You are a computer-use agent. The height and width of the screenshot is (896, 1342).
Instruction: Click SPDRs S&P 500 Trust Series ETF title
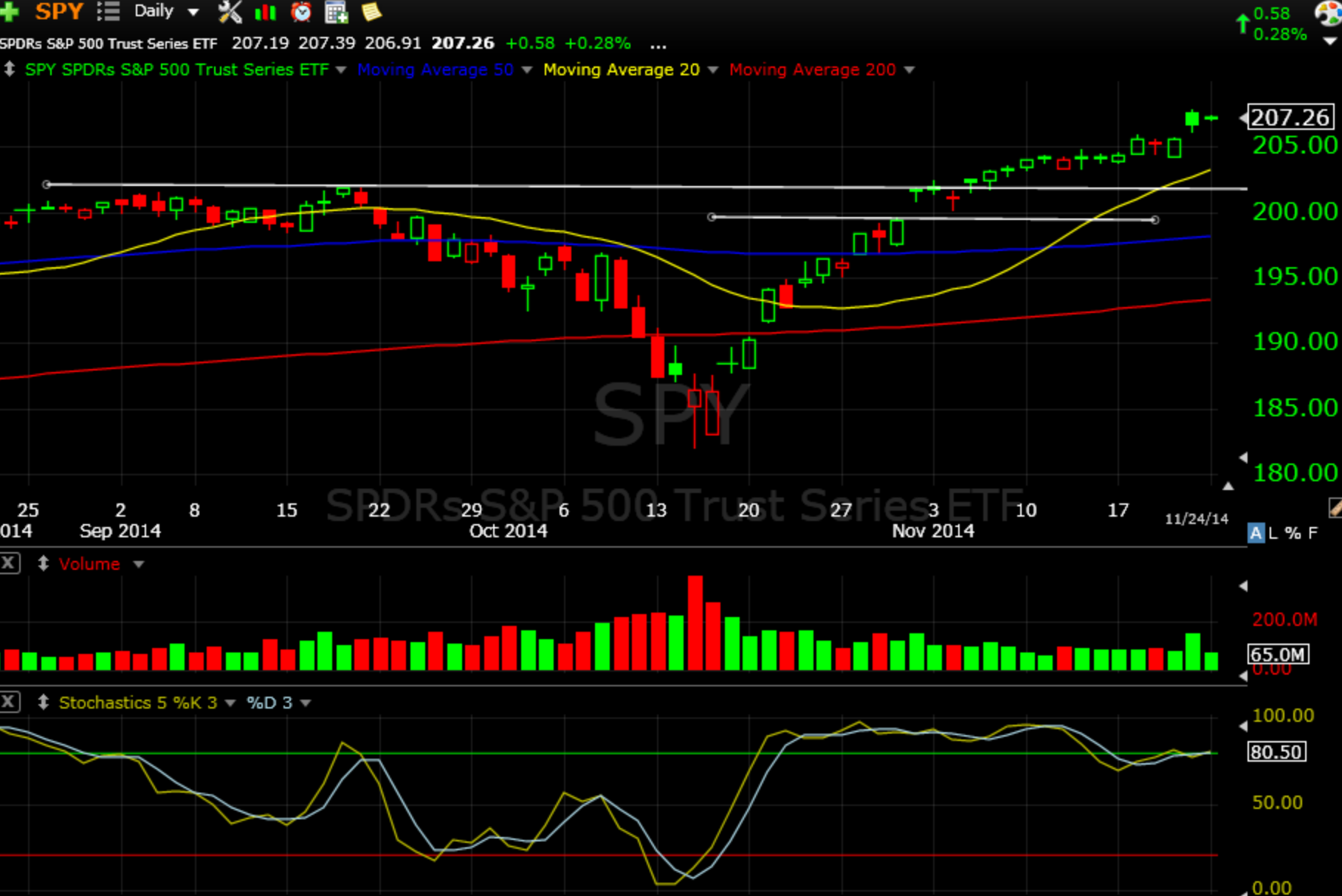pyautogui.click(x=109, y=44)
